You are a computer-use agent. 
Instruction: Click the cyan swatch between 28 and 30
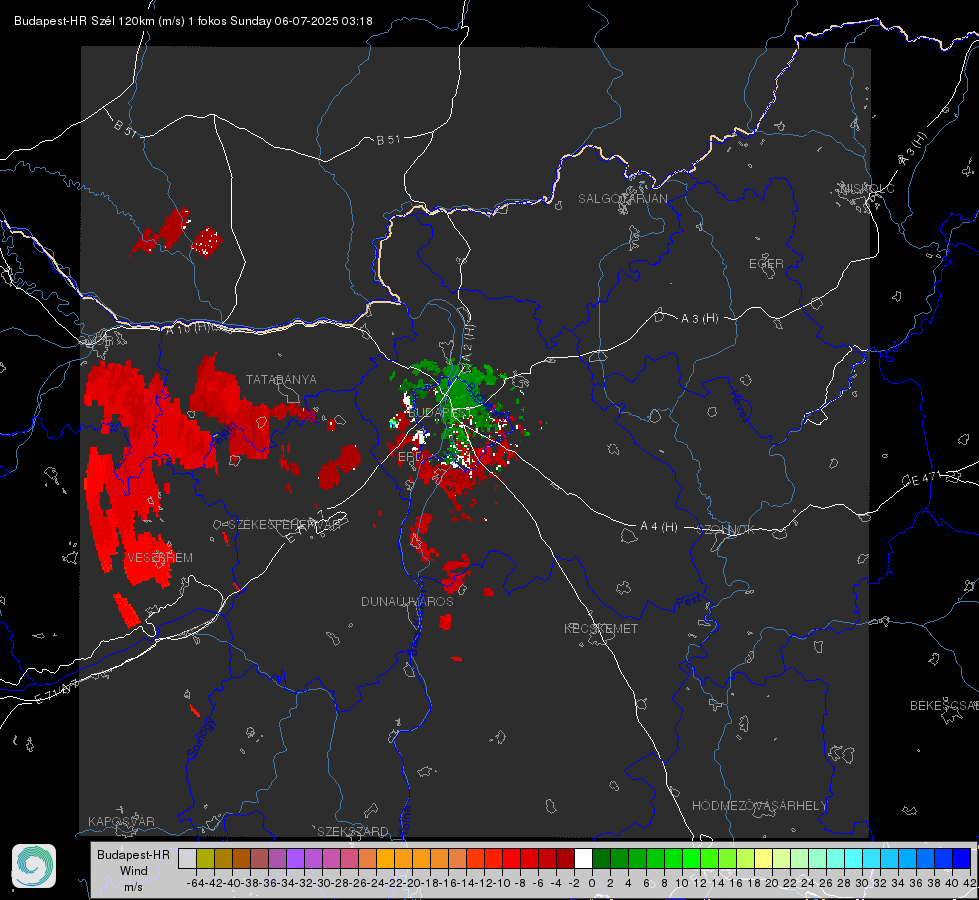pyautogui.click(x=854, y=858)
